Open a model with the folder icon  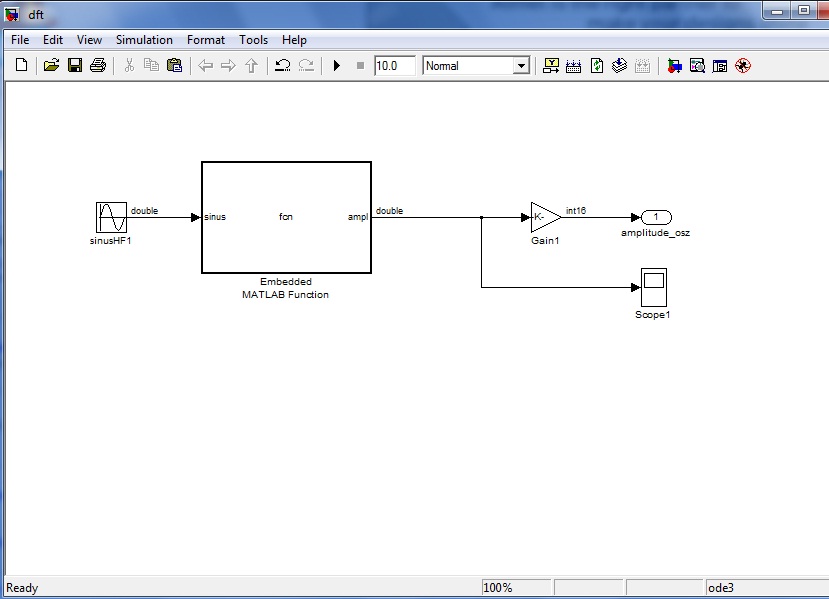point(51,66)
